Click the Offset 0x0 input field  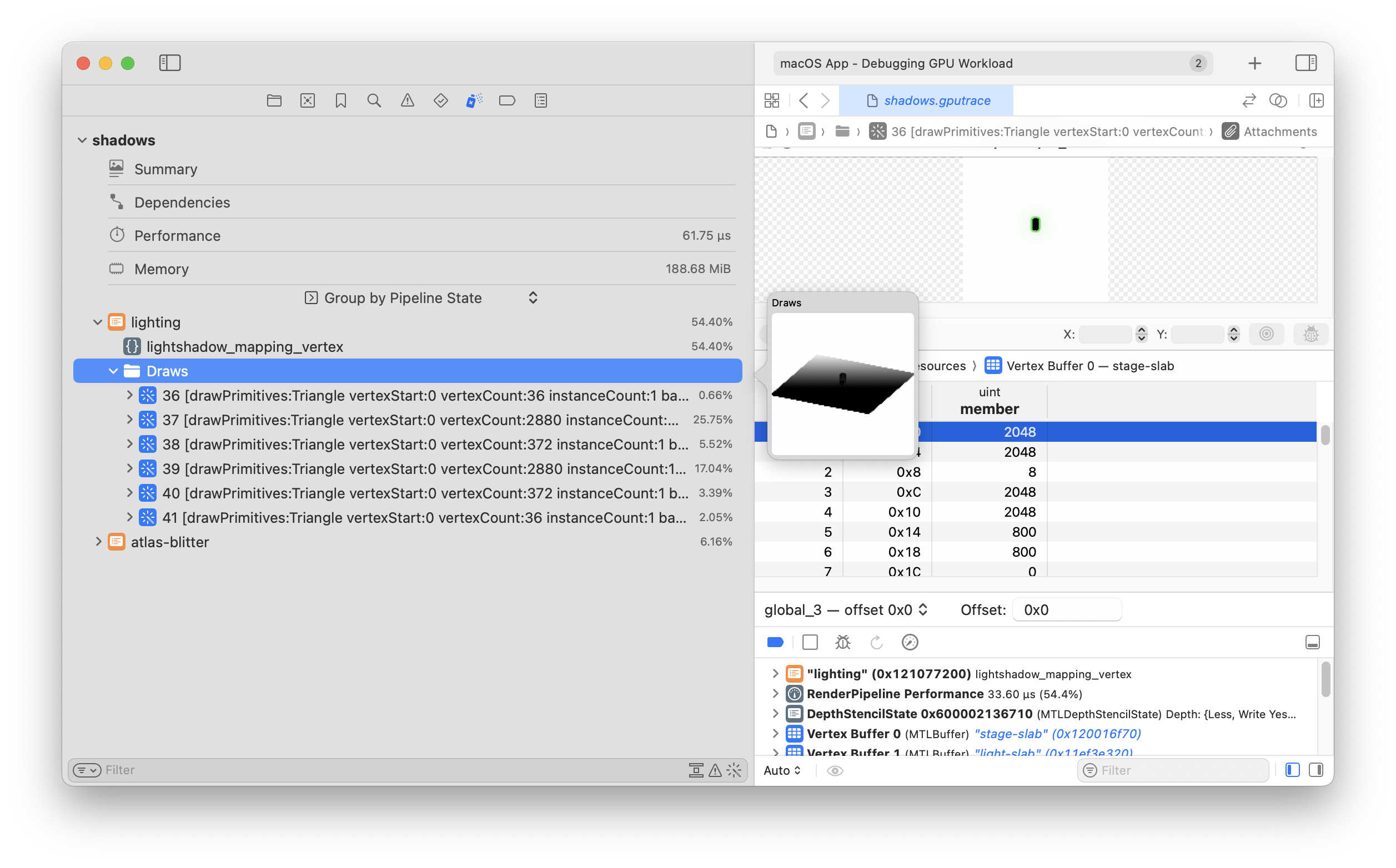(1066, 610)
